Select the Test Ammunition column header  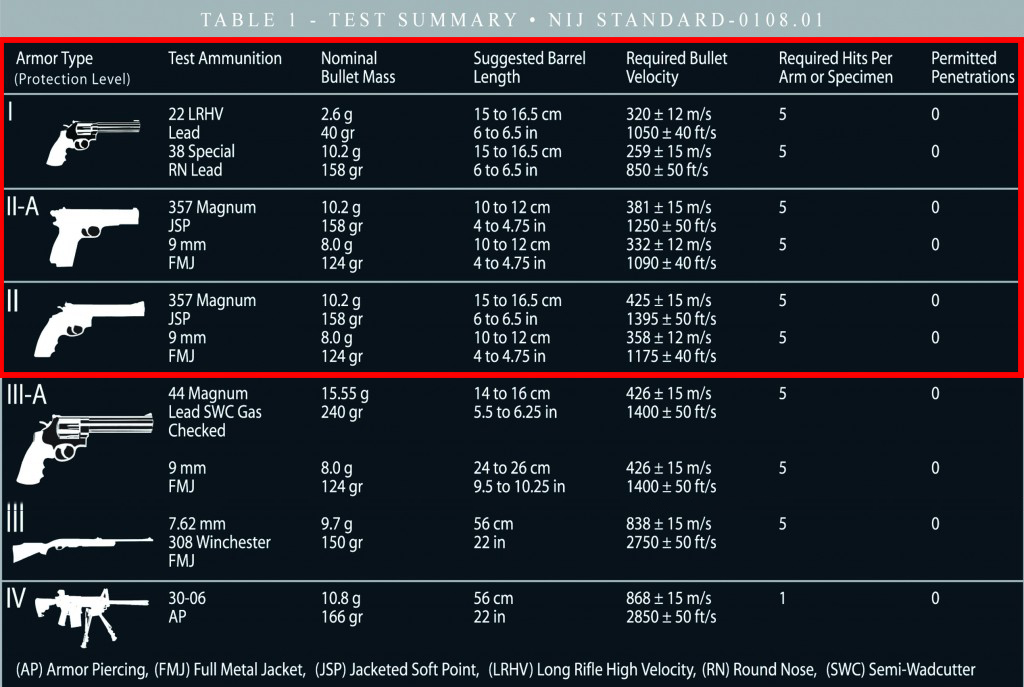tap(225, 58)
